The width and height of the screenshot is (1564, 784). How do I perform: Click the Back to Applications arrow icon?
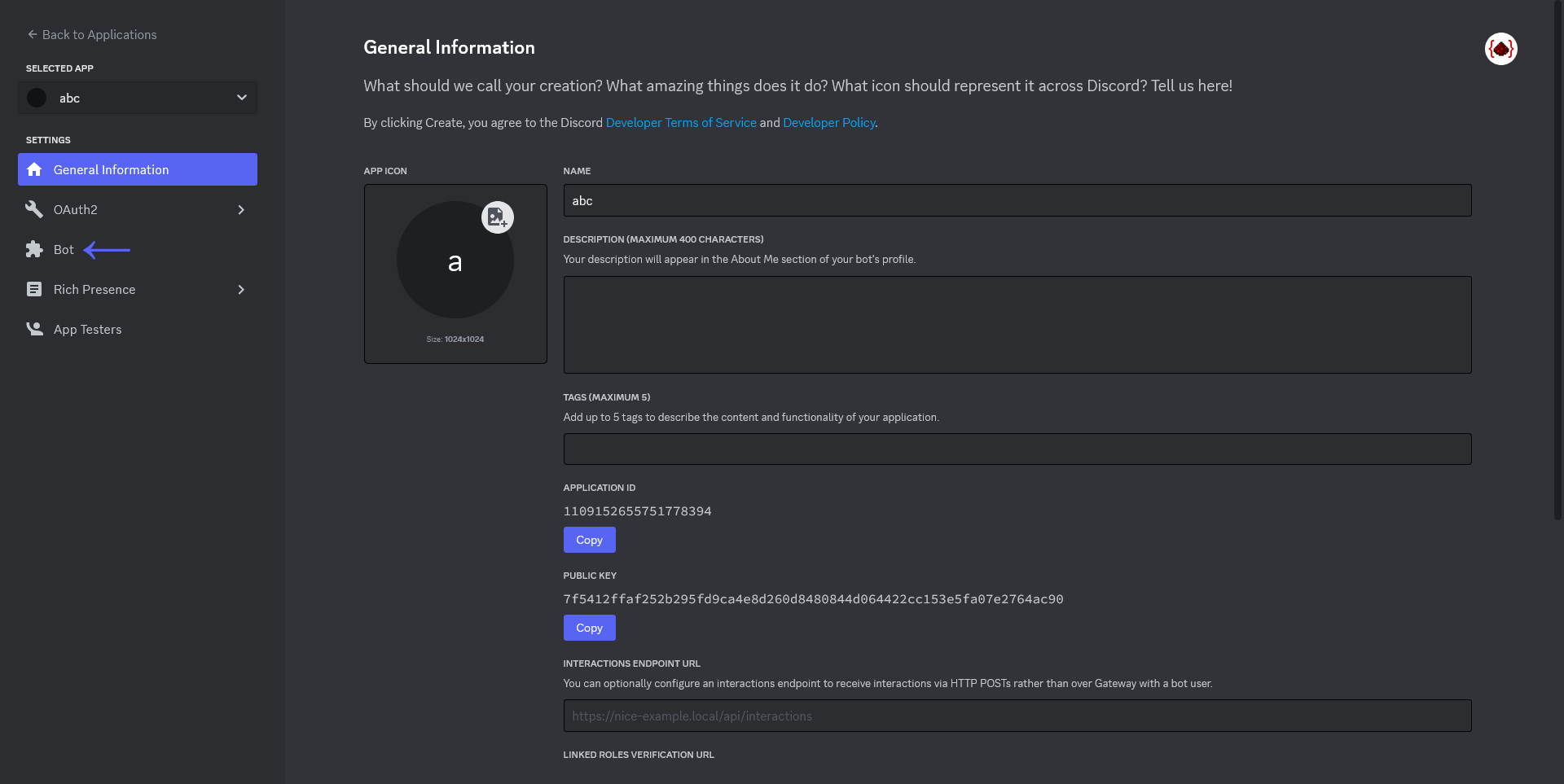[x=33, y=34]
